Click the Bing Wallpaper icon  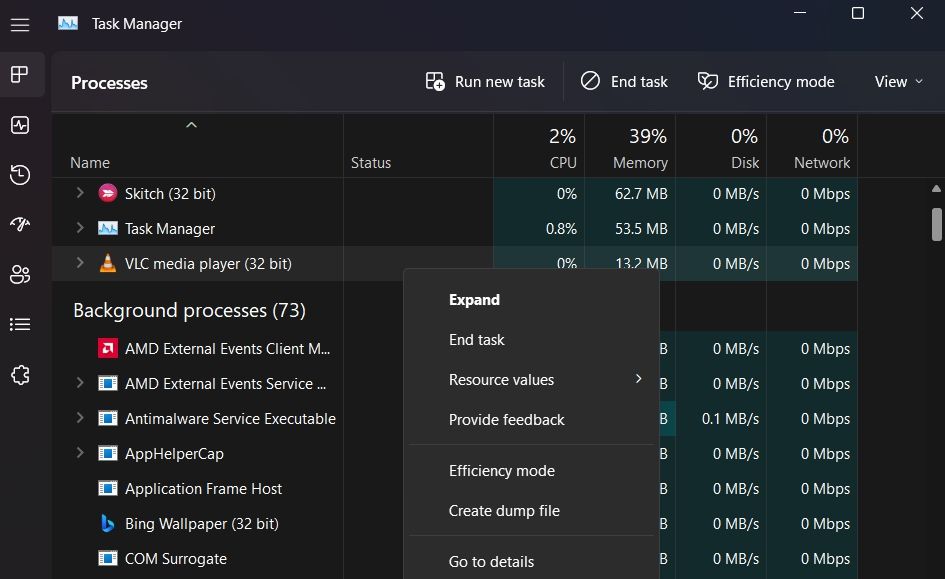pos(108,524)
